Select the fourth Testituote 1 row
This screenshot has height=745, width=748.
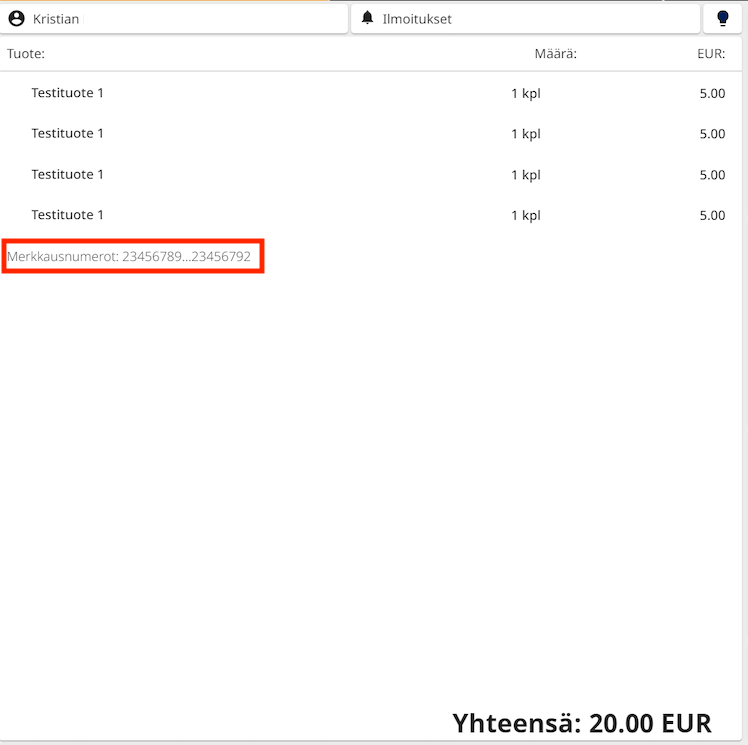pyautogui.click(x=68, y=215)
